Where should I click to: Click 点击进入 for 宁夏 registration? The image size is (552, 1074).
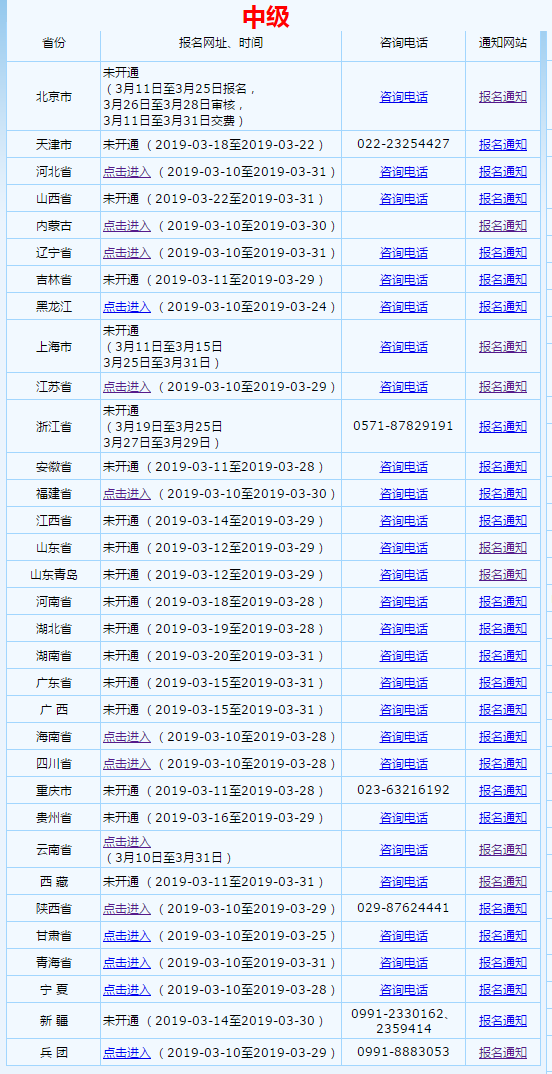click(127, 990)
